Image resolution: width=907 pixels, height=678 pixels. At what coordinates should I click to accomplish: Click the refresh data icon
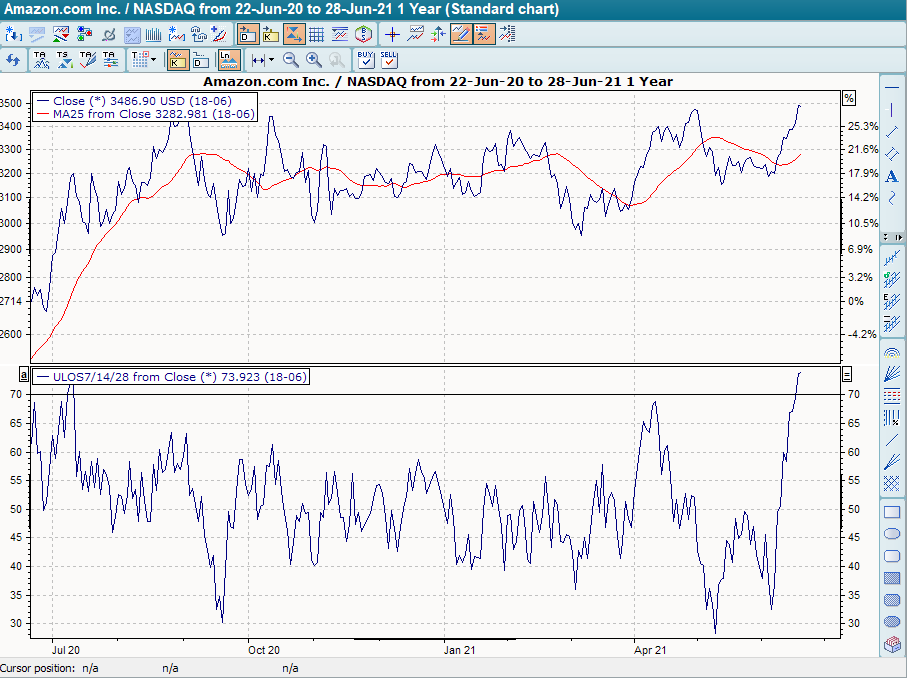[13, 60]
